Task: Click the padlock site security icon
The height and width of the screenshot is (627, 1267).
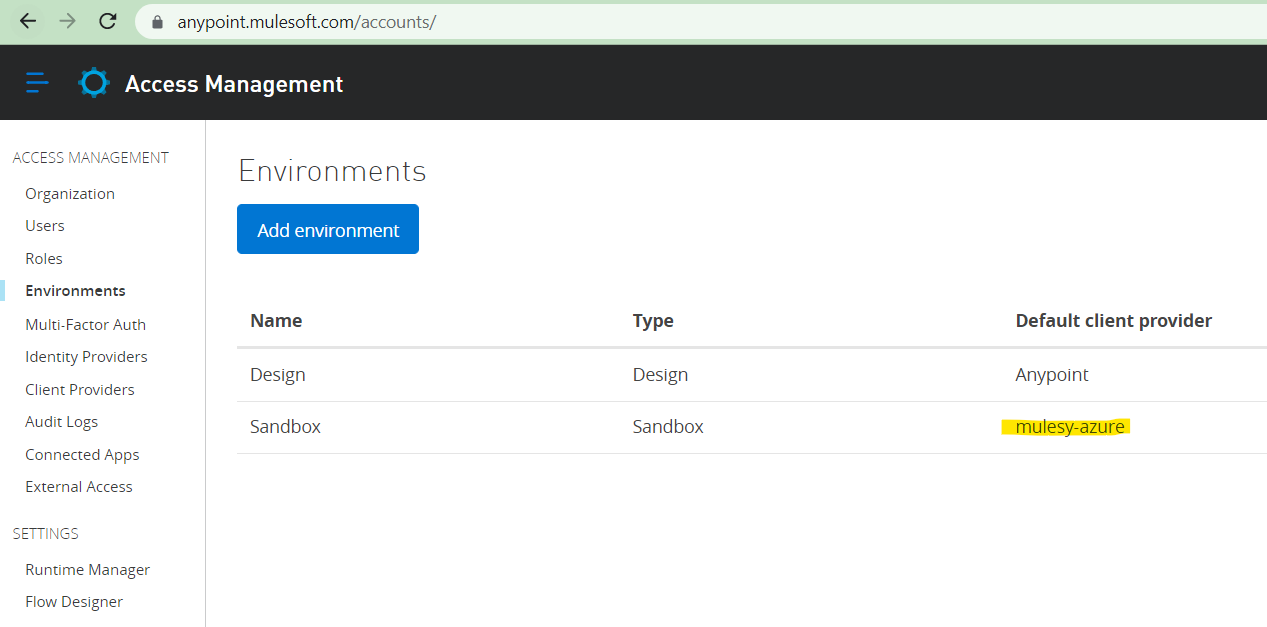Action: coord(157,22)
